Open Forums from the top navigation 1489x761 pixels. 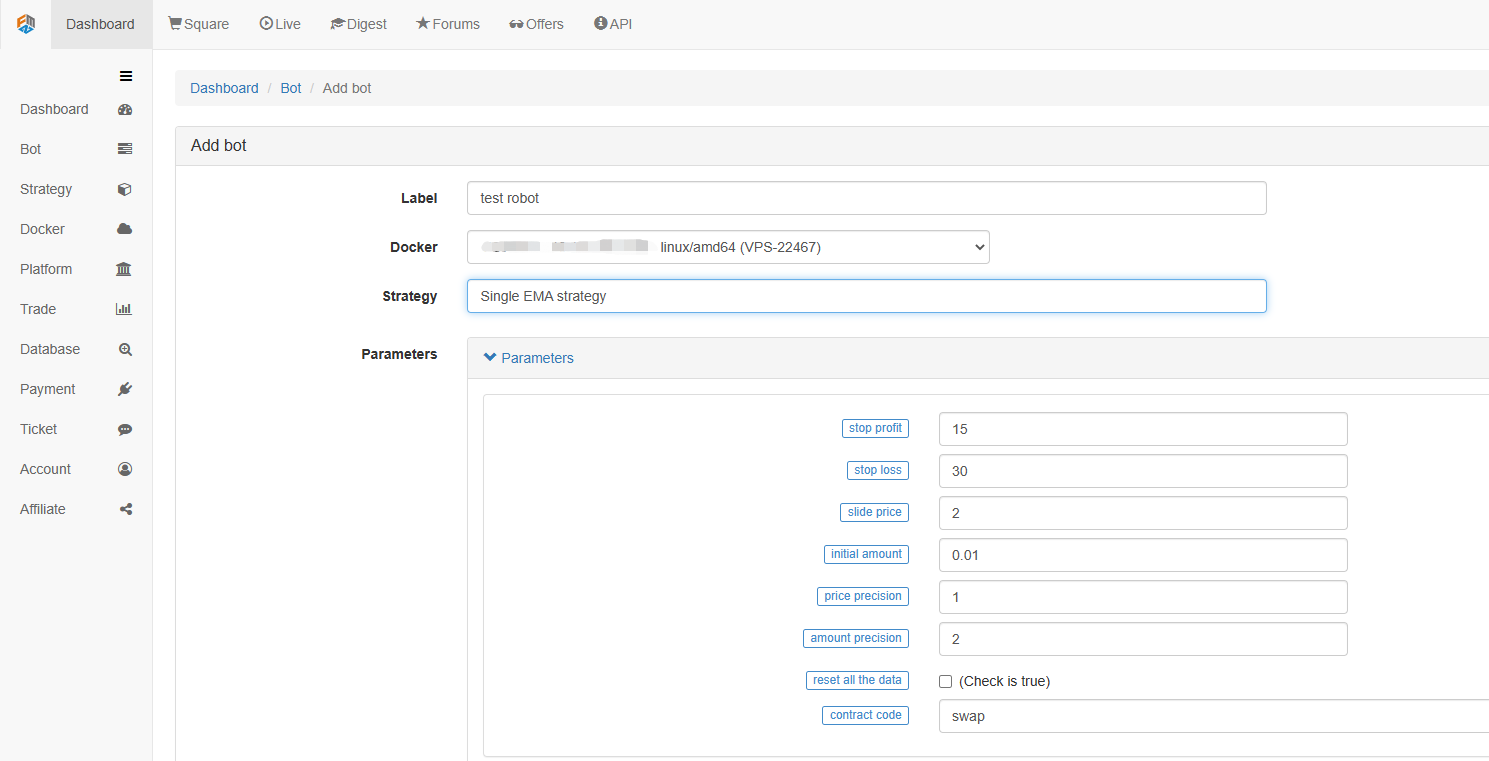pos(448,24)
